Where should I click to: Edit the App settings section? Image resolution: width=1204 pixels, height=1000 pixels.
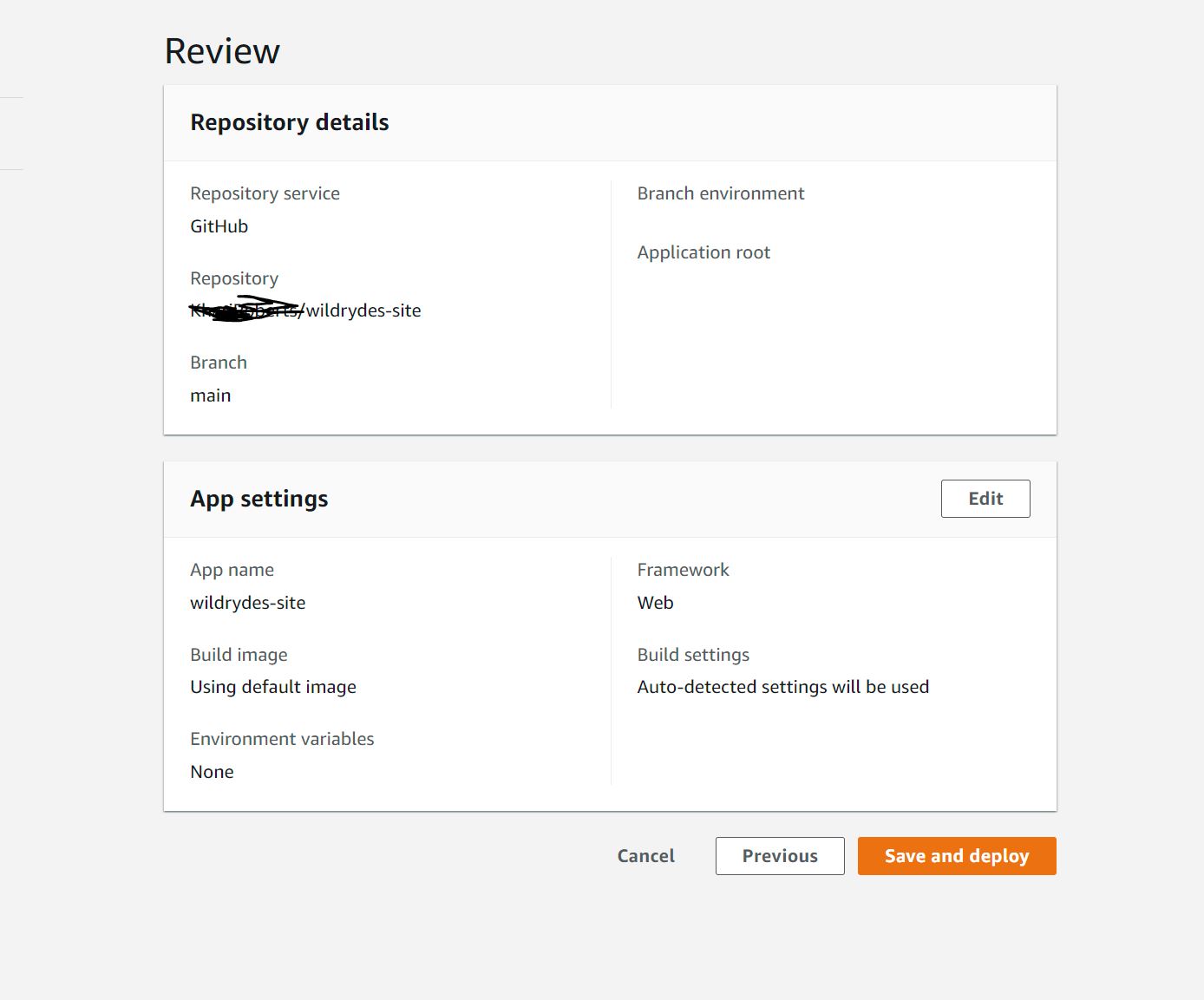pos(985,498)
